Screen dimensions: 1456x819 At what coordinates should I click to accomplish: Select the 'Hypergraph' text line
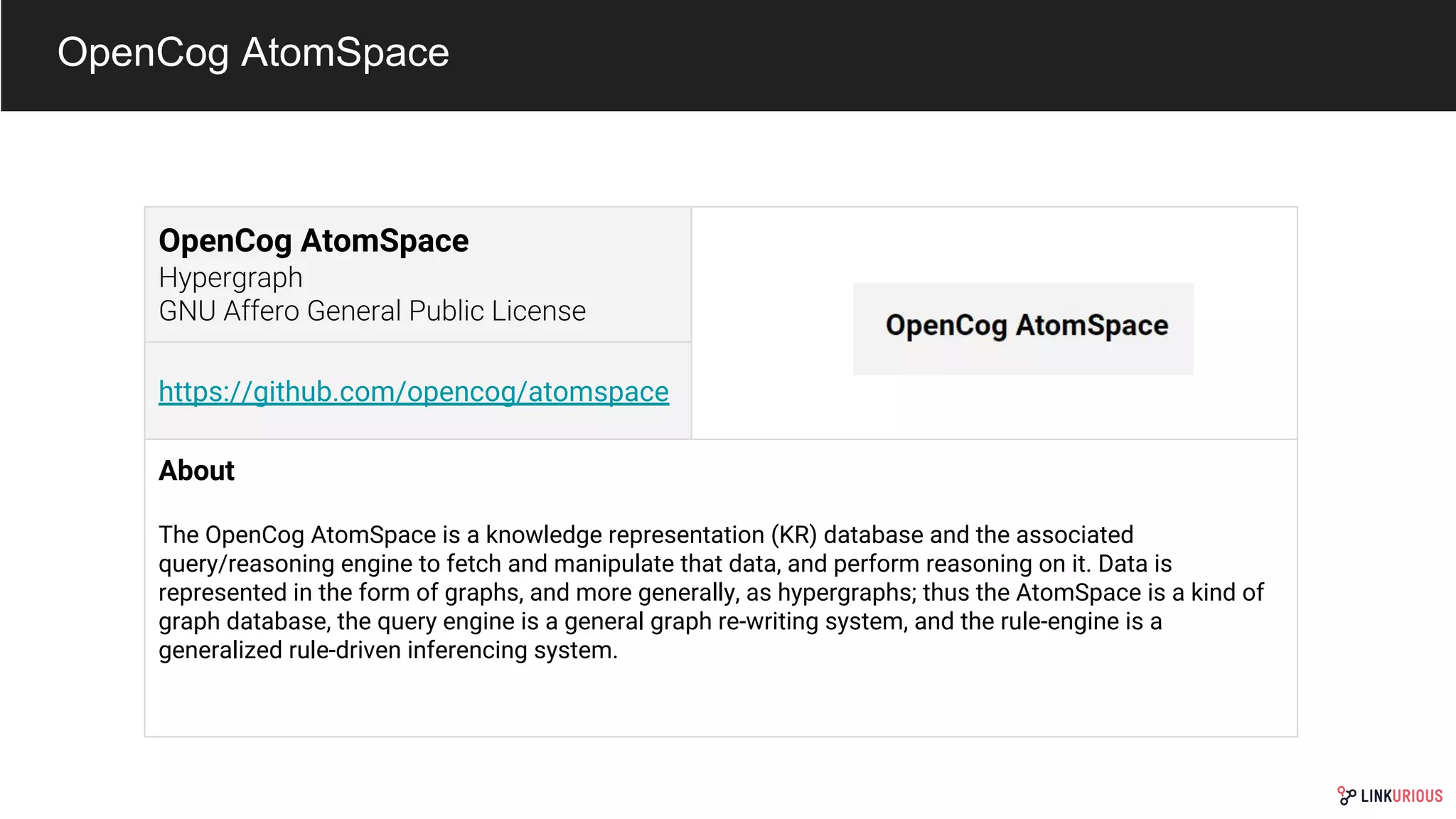coord(230,277)
